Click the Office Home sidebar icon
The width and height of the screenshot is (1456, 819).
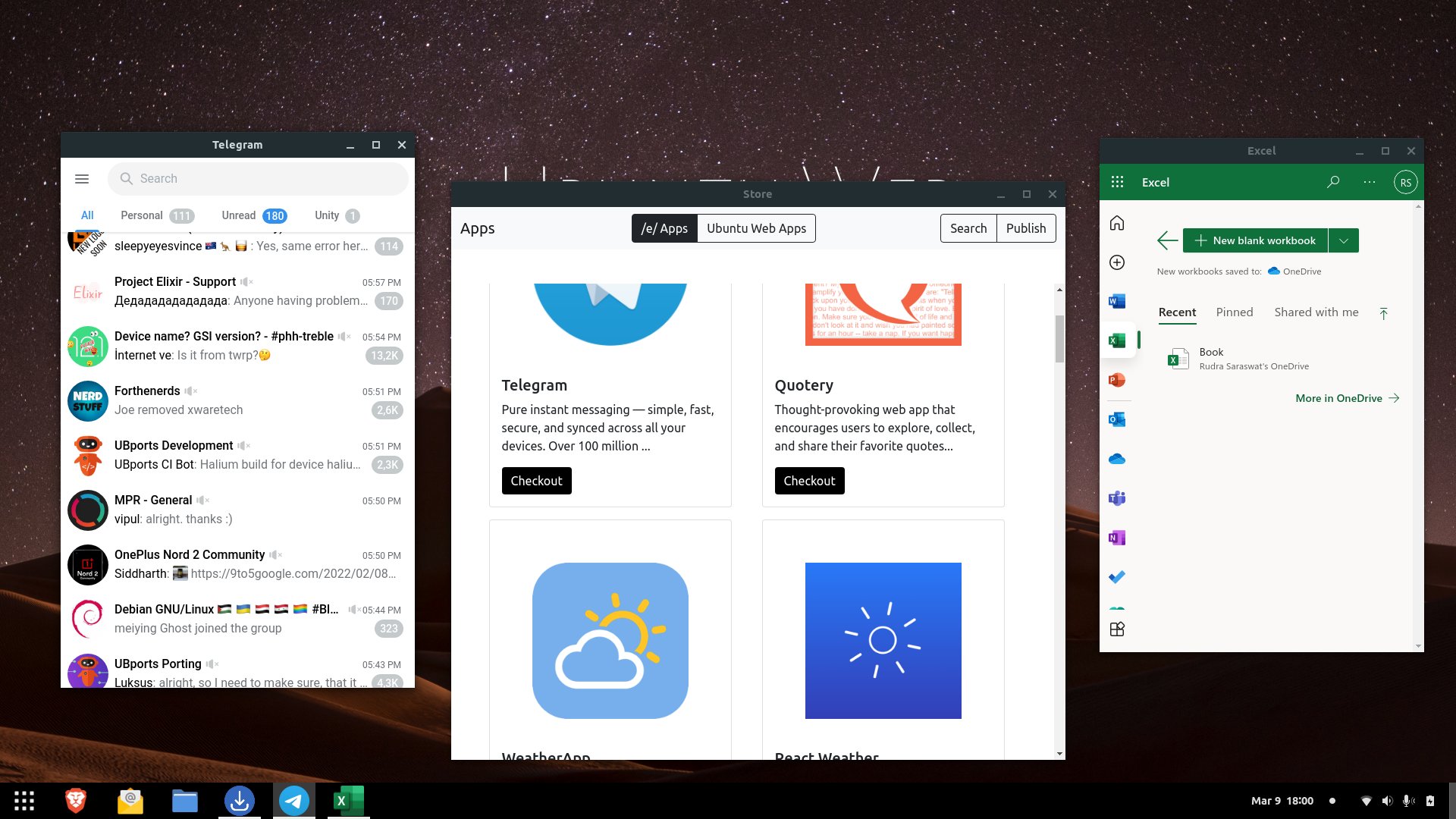pos(1117,223)
